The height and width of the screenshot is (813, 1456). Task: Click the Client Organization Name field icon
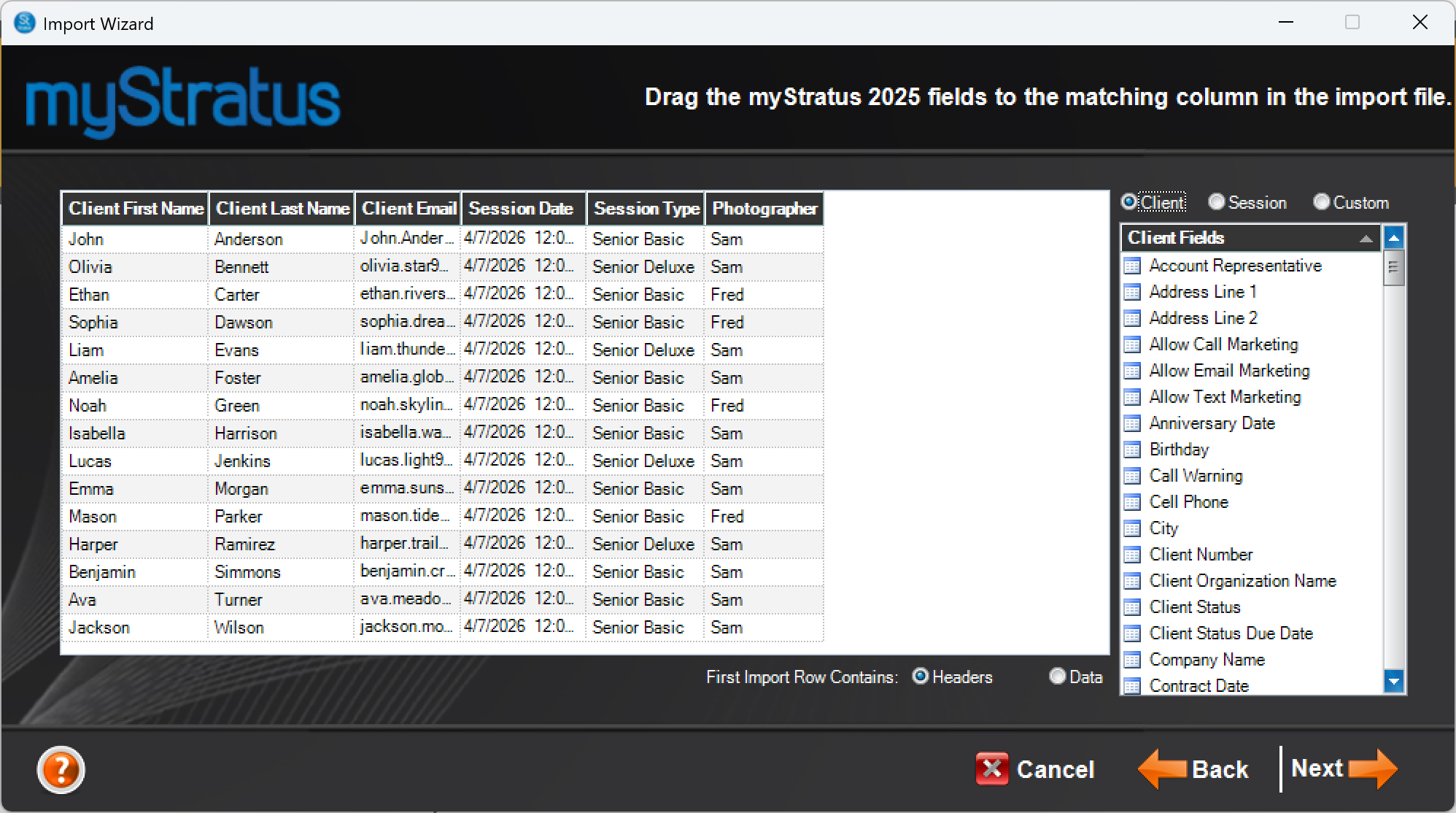1132,581
